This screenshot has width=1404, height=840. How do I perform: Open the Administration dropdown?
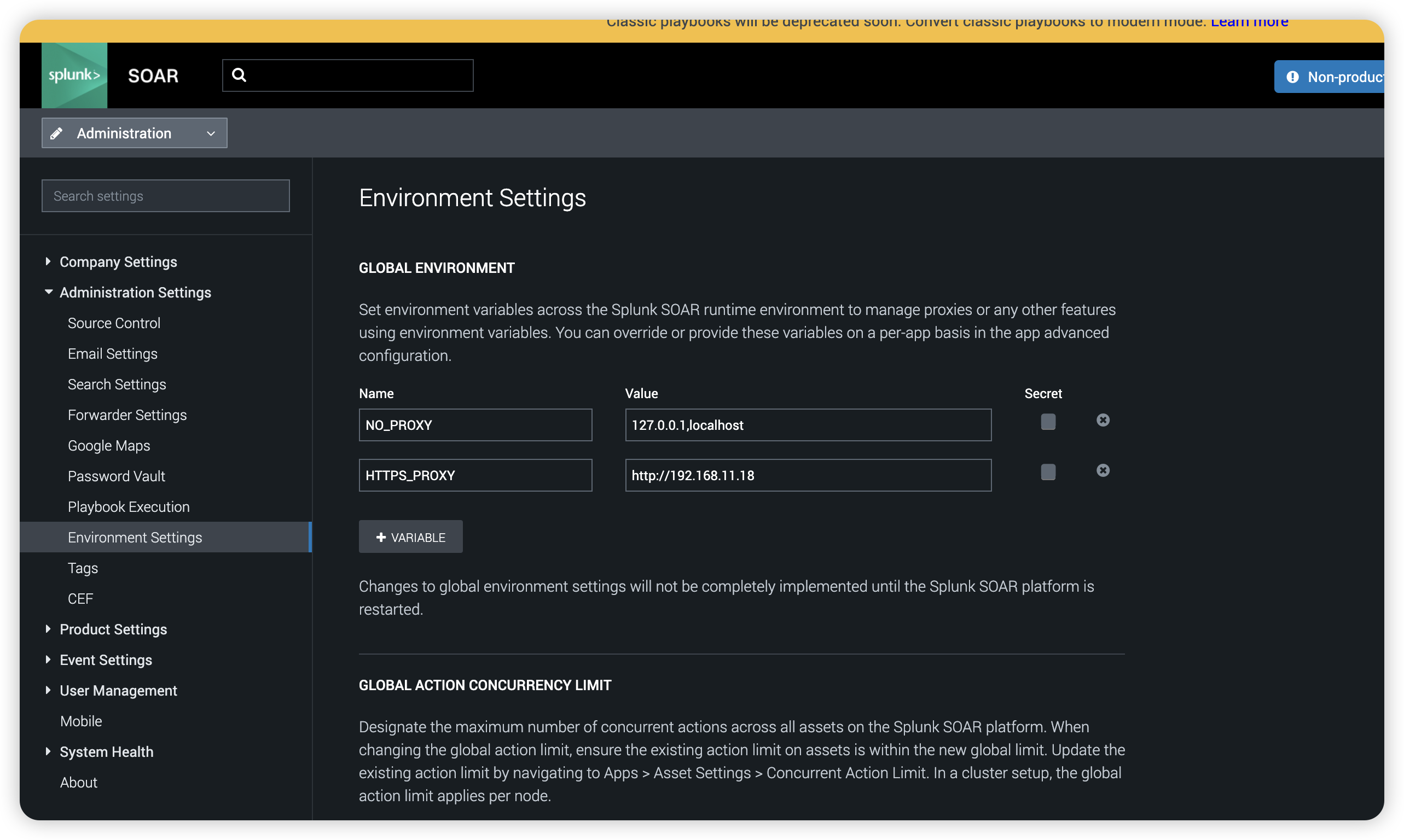(210, 132)
